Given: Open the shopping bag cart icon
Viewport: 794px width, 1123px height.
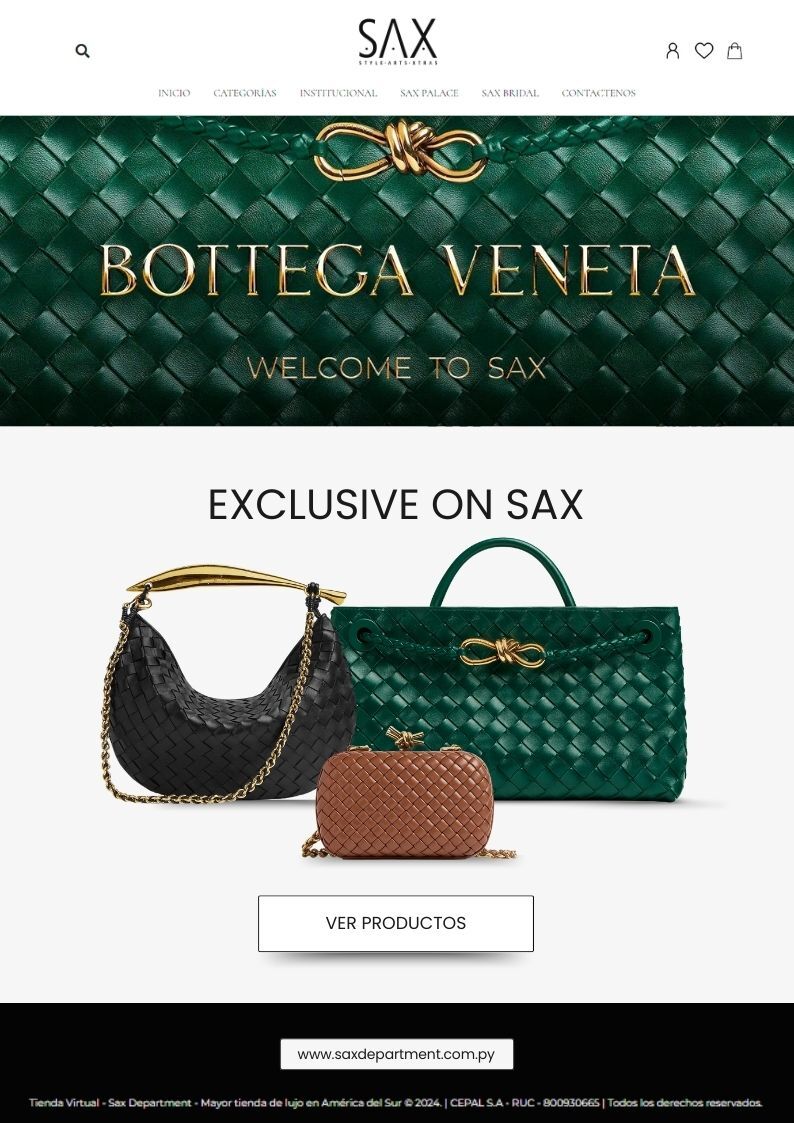Looking at the screenshot, I should pyautogui.click(x=735, y=51).
